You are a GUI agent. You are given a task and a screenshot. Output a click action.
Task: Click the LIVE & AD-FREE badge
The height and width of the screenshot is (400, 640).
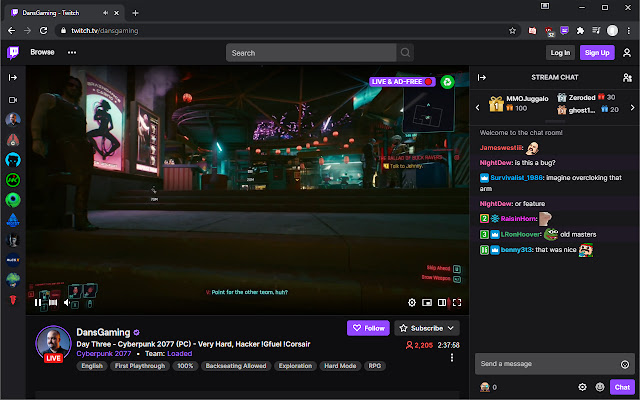402,82
